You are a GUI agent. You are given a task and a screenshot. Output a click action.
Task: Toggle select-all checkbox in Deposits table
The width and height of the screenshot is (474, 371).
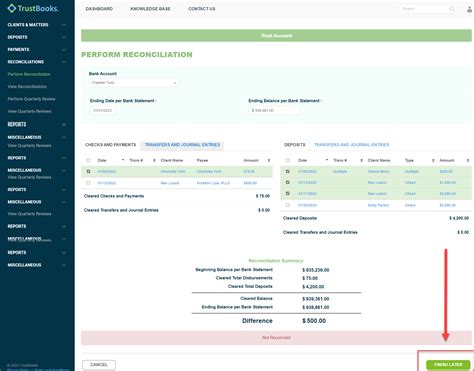point(288,160)
